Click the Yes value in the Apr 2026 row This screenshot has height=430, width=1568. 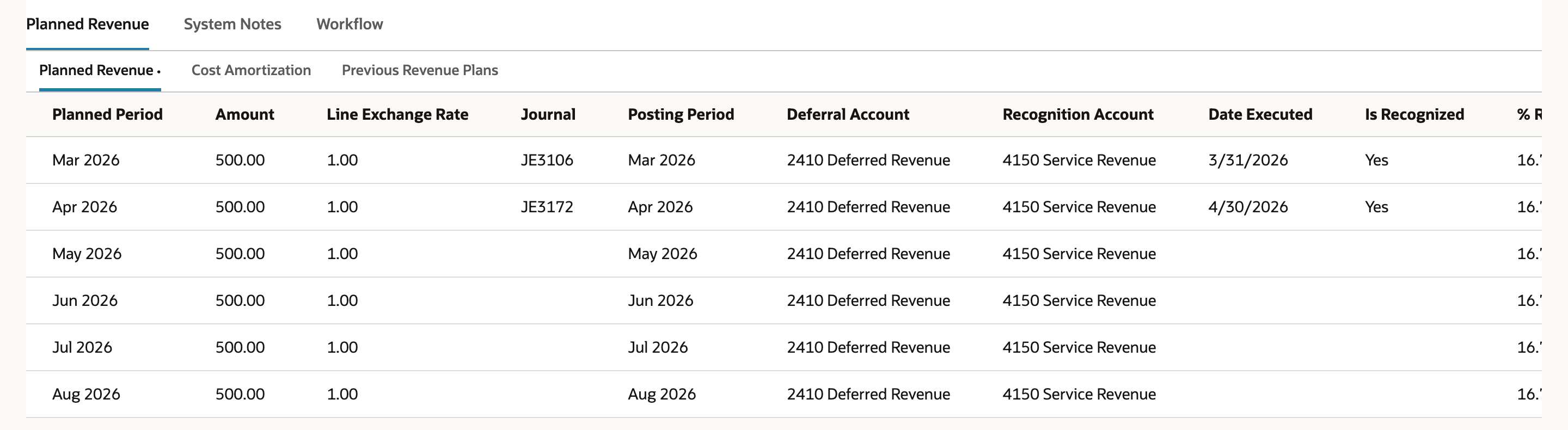pos(1376,207)
